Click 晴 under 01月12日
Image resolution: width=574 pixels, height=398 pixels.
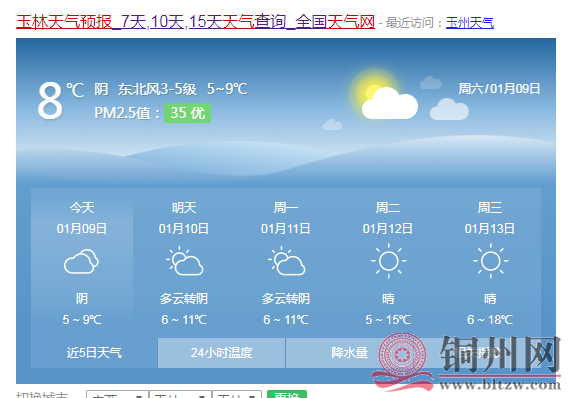coord(388,299)
